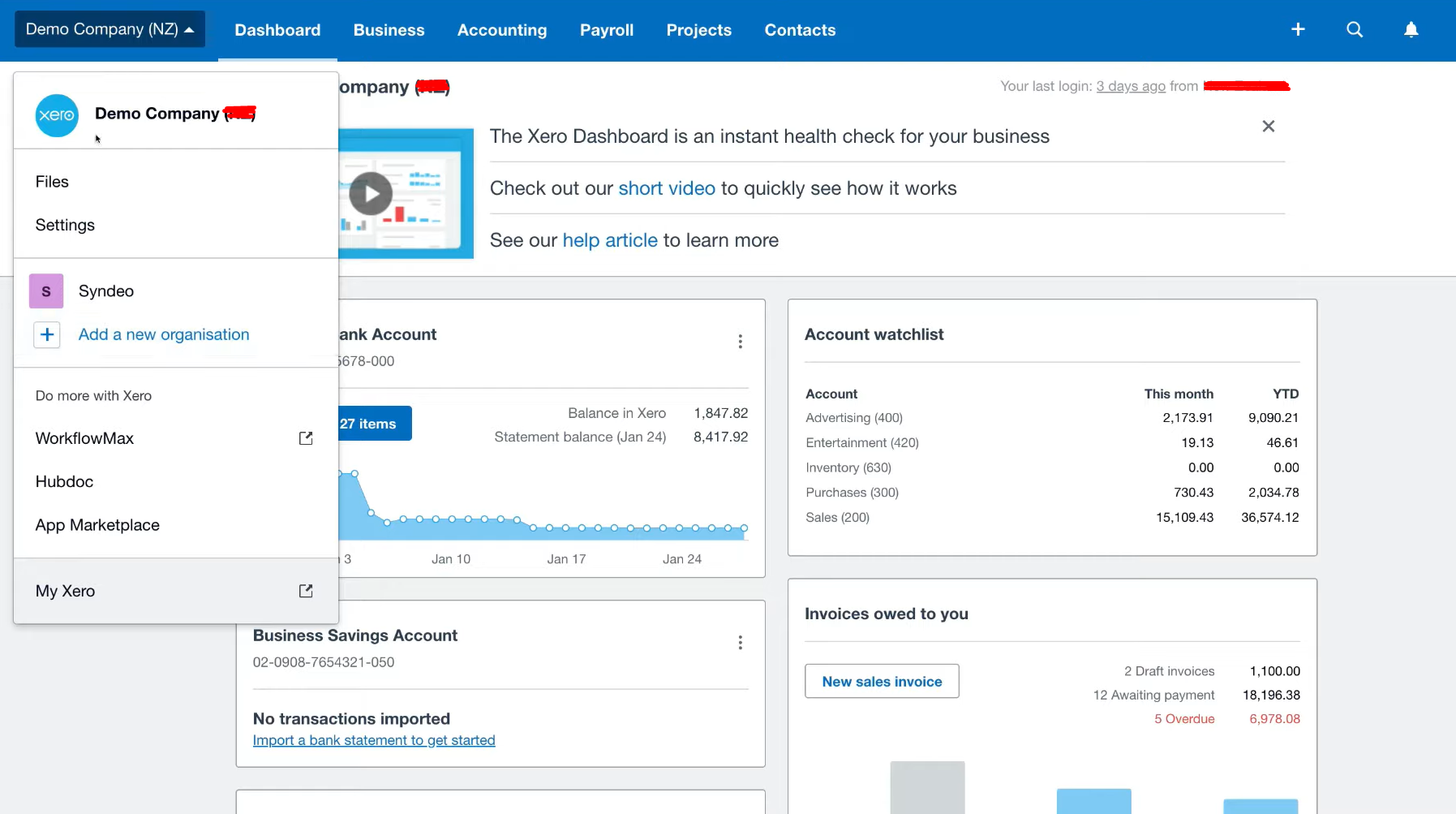Open Business Savings Account options menu
The width and height of the screenshot is (1456, 814).
pos(739,642)
